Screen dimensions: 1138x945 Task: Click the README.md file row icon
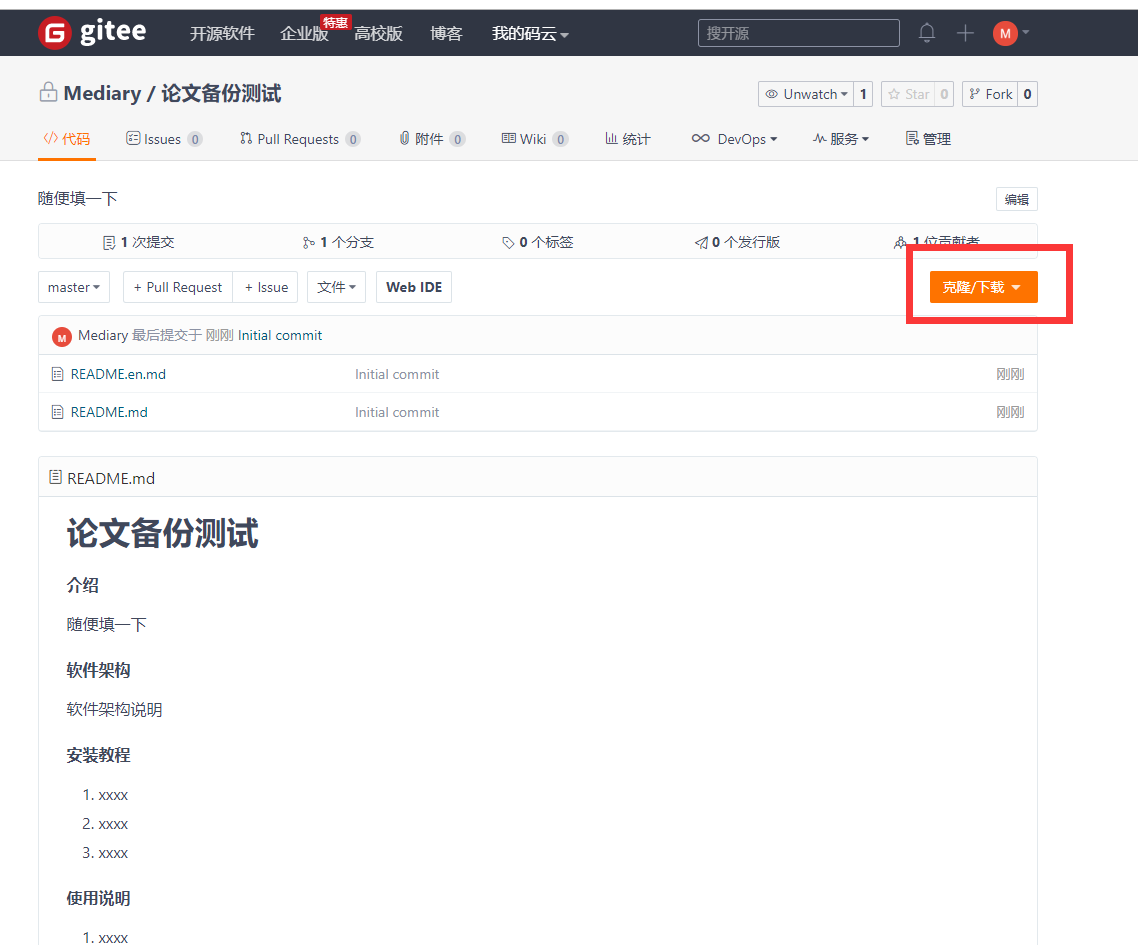(x=57, y=412)
